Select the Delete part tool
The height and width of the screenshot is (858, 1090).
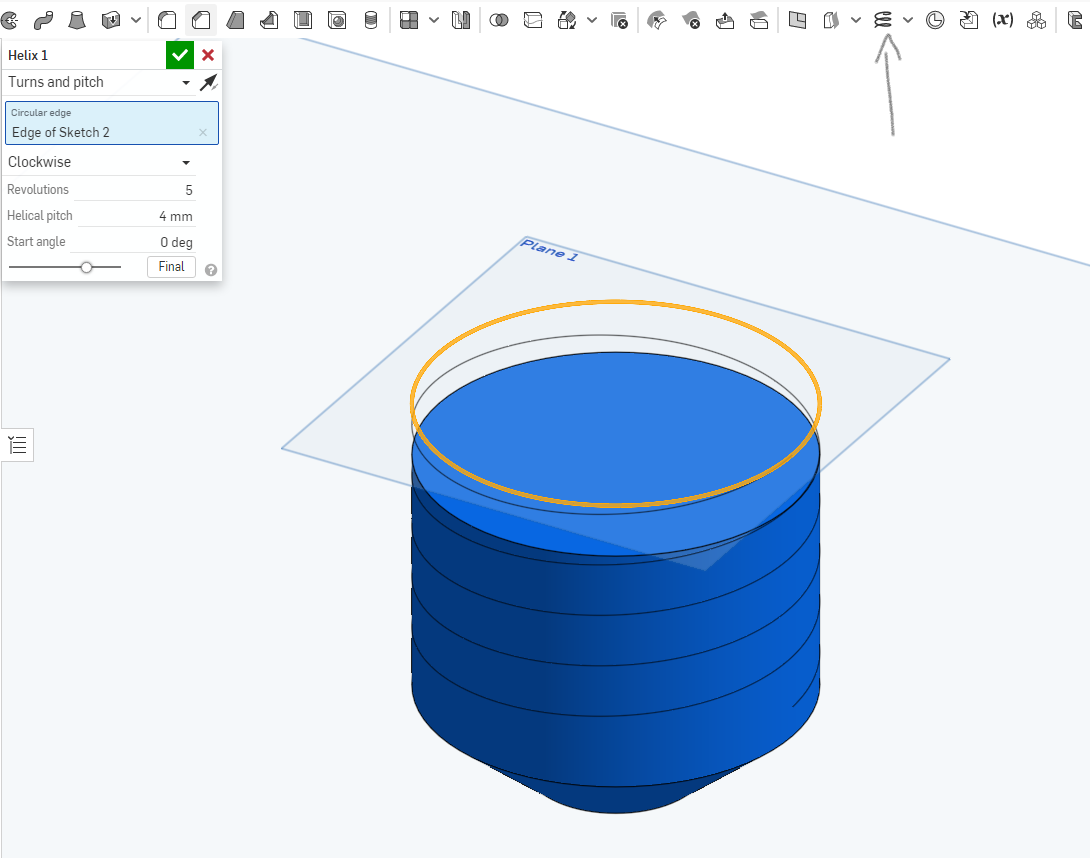click(619, 20)
